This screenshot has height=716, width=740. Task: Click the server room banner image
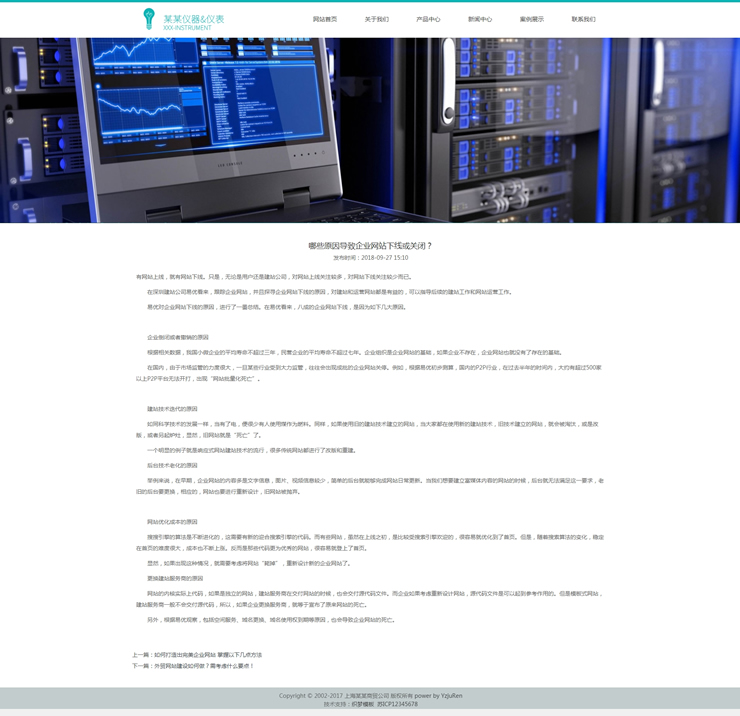pyautogui.click(x=370, y=130)
